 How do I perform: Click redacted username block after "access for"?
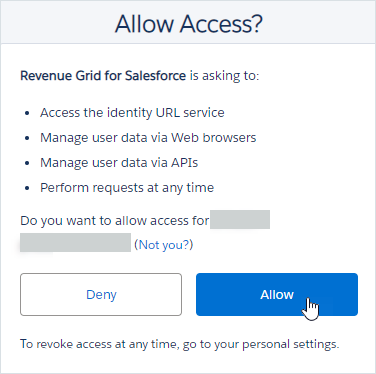tap(240, 219)
